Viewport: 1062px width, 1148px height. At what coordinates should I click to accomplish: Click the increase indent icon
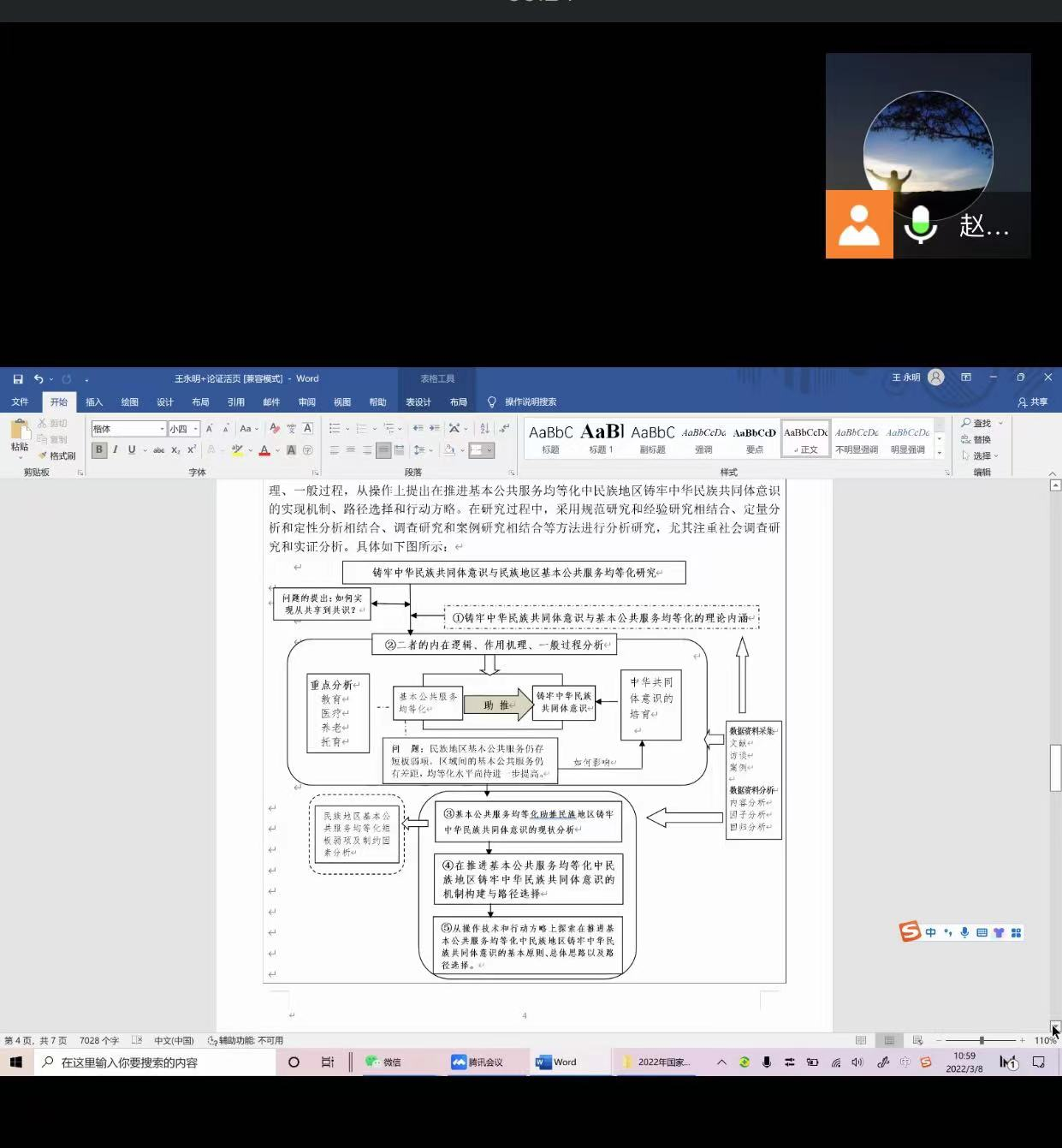[435, 428]
